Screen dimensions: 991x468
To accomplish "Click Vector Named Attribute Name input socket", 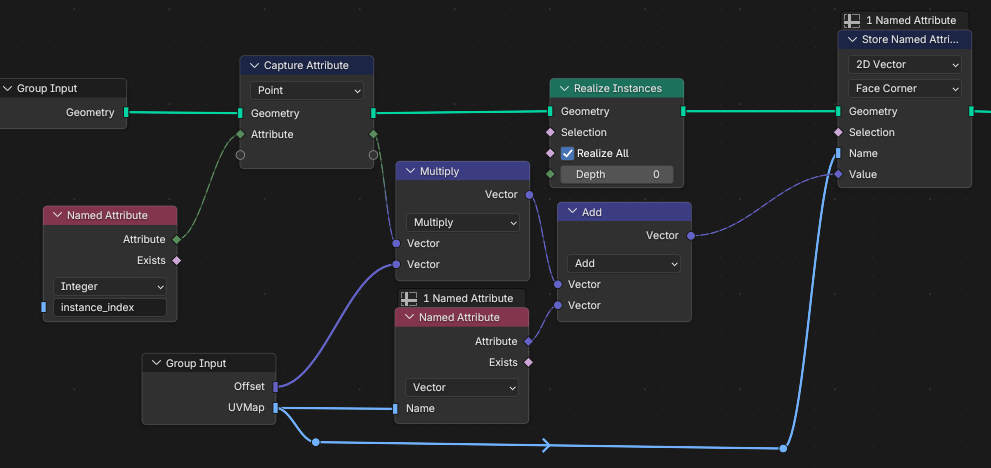I will (x=396, y=409).
